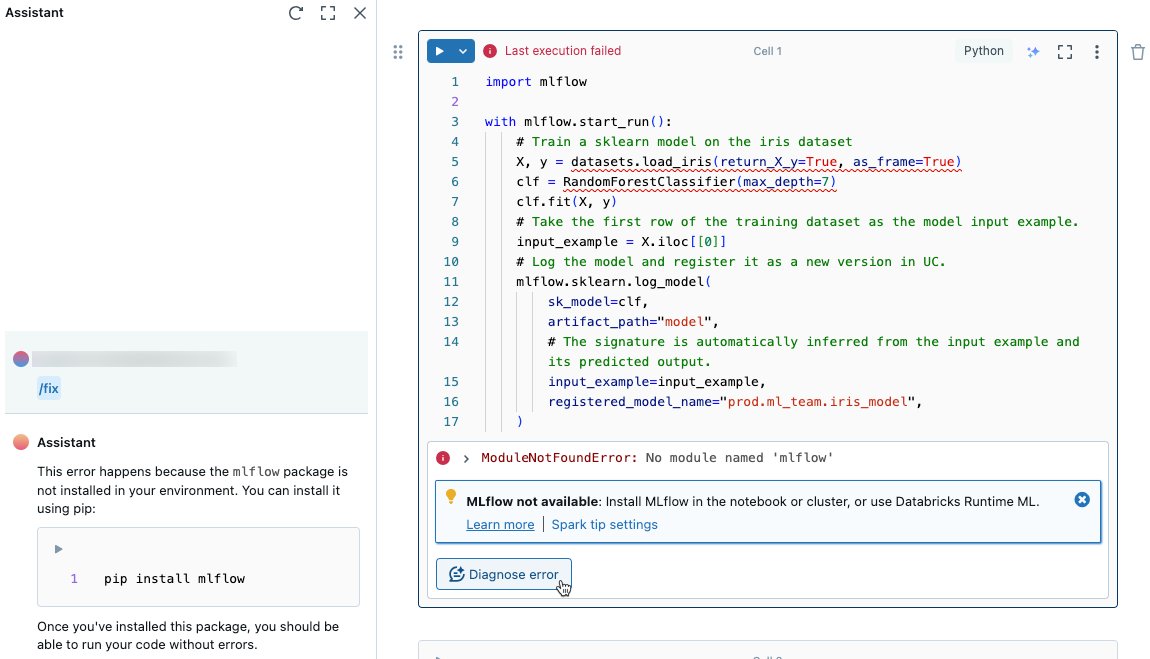Grab the drag handle left of Cell 1
The image size is (1150, 659).
[x=398, y=52]
